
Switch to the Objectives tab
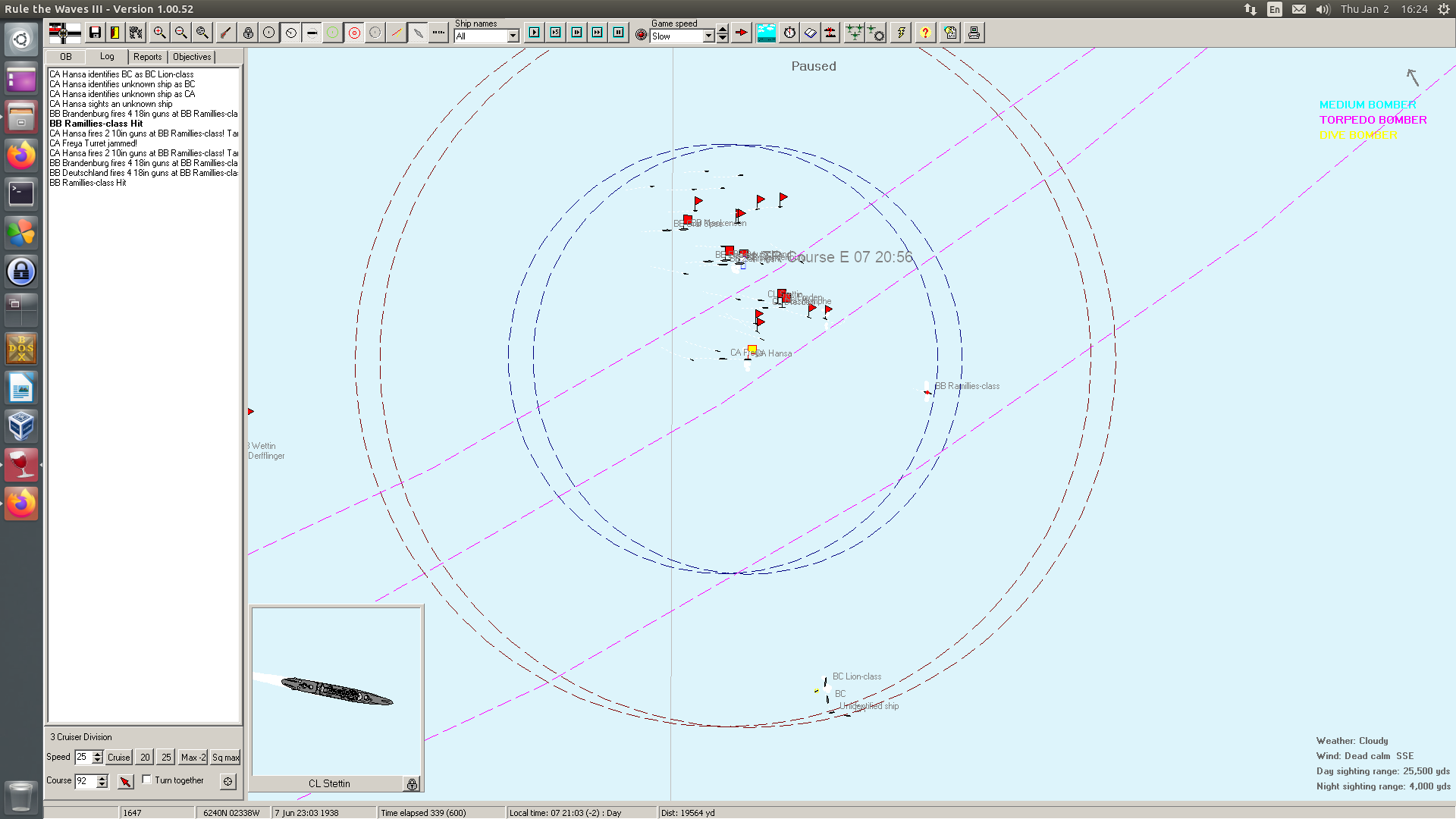(192, 57)
